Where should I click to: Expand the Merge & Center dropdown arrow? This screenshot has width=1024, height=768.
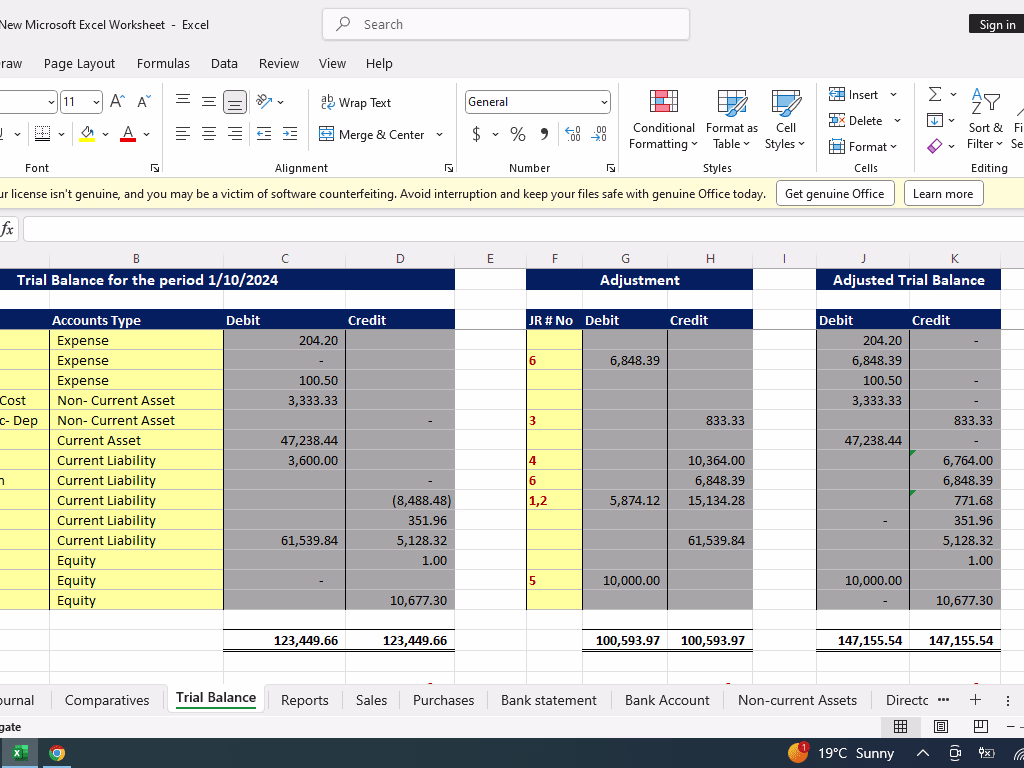click(438, 134)
